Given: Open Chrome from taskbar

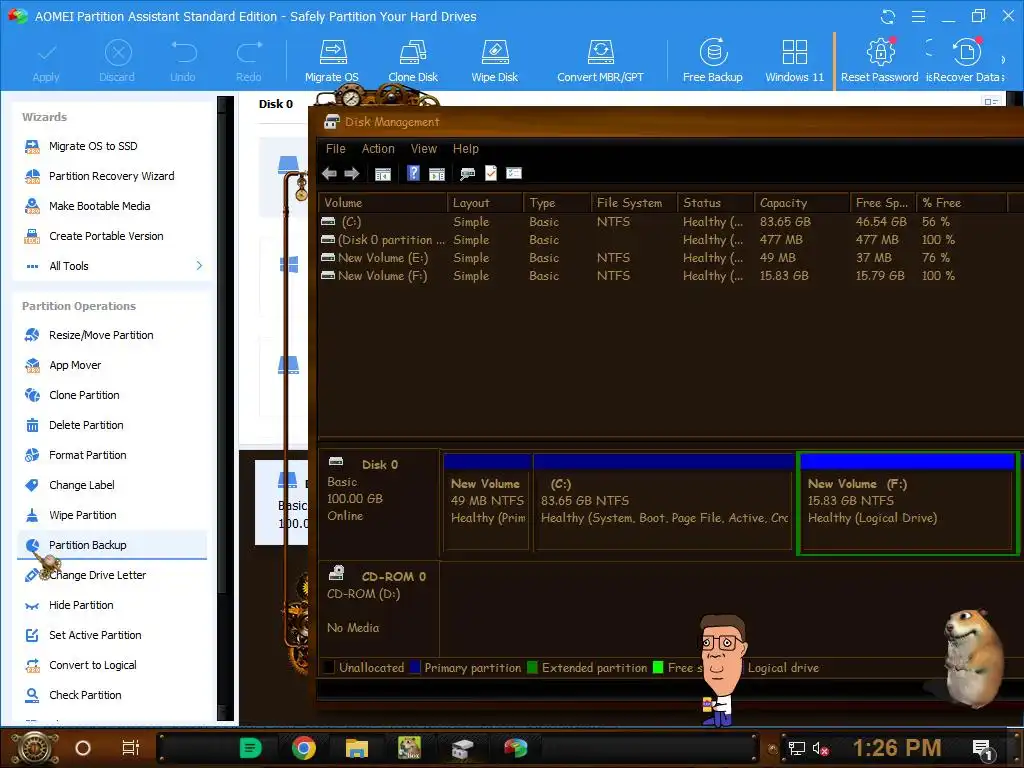Looking at the screenshot, I should pos(303,748).
